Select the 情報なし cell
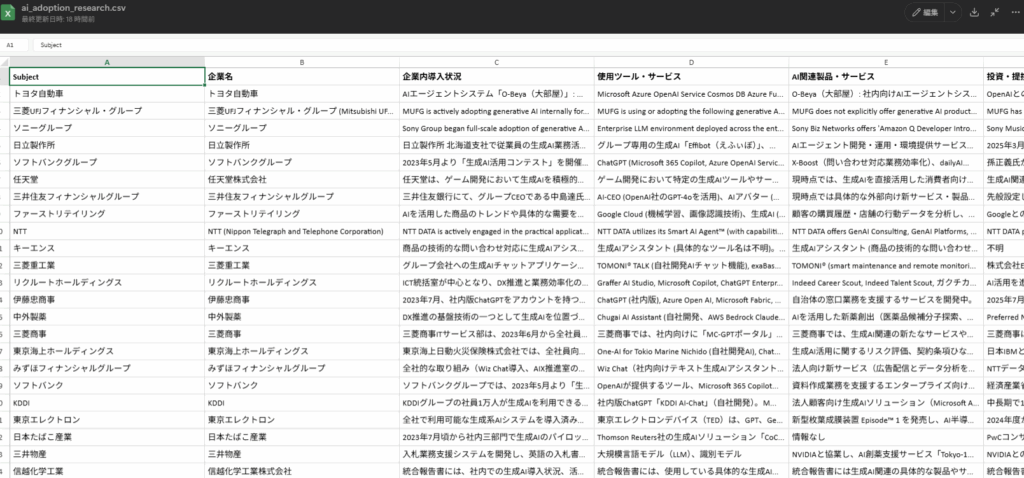 (886, 437)
